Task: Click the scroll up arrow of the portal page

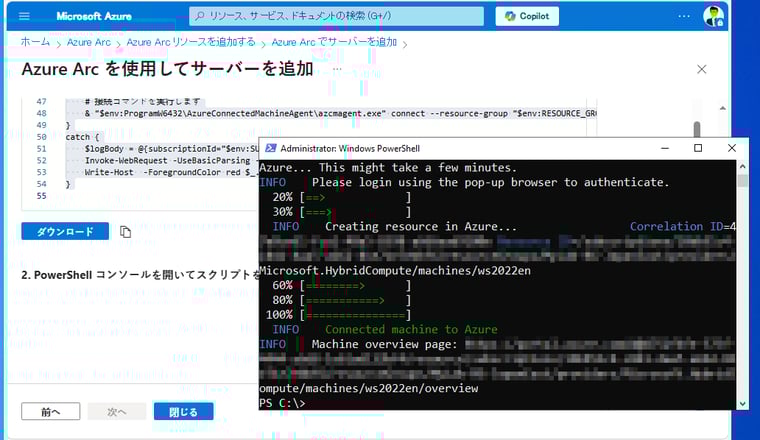Action: point(722,108)
